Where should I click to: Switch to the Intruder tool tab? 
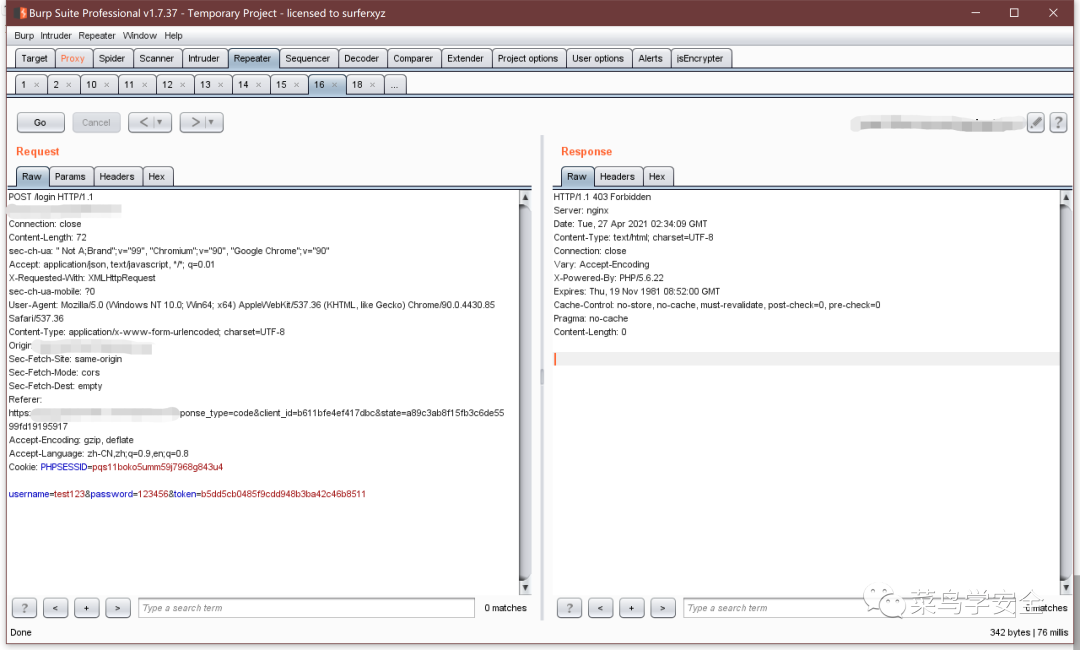tap(204, 59)
